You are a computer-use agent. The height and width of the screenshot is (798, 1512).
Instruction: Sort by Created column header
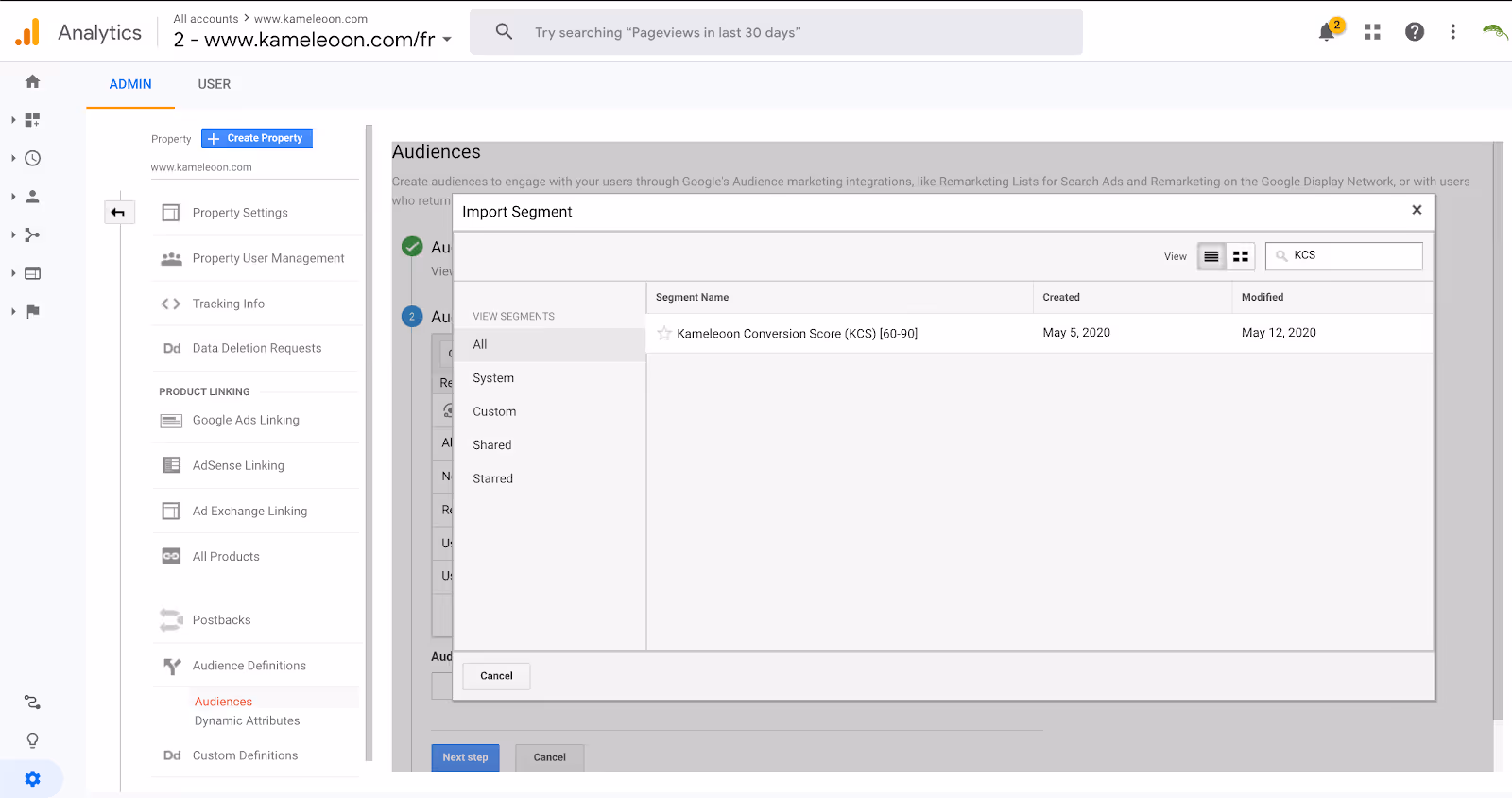point(1060,297)
